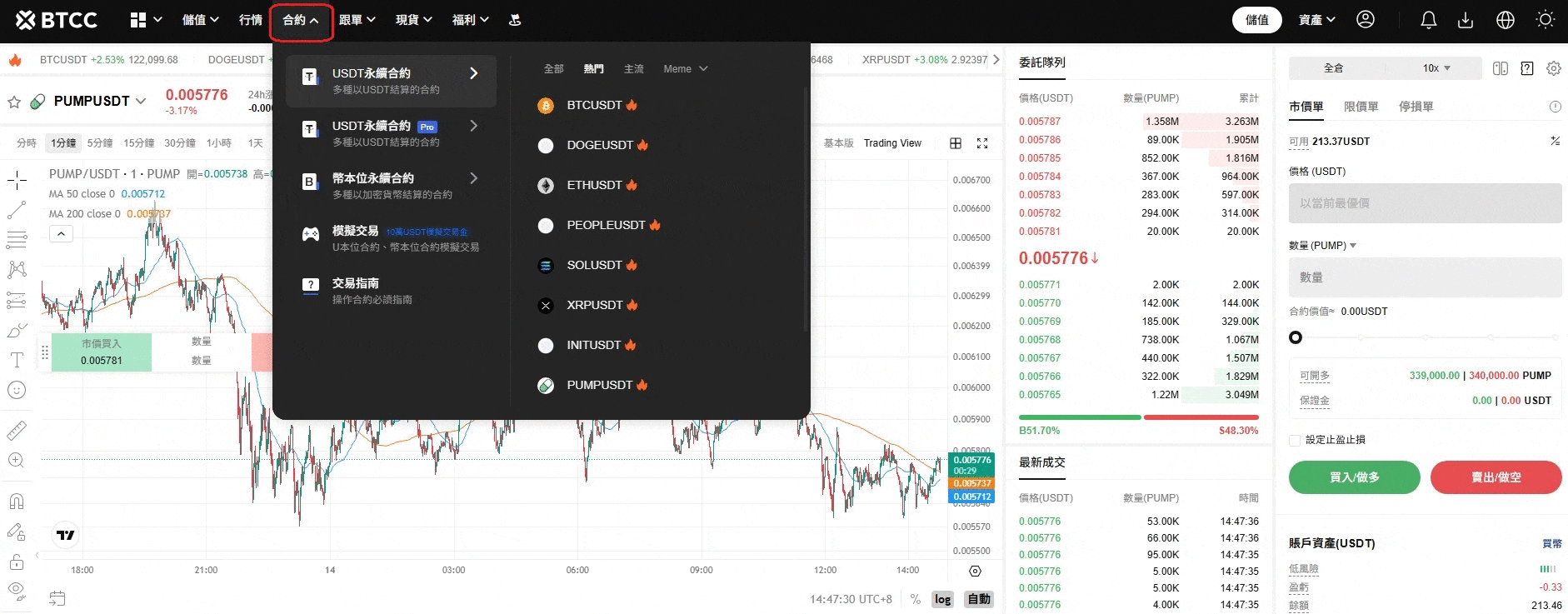Open the 10x leverage dropdown
The image size is (1568, 614).
click(1436, 68)
